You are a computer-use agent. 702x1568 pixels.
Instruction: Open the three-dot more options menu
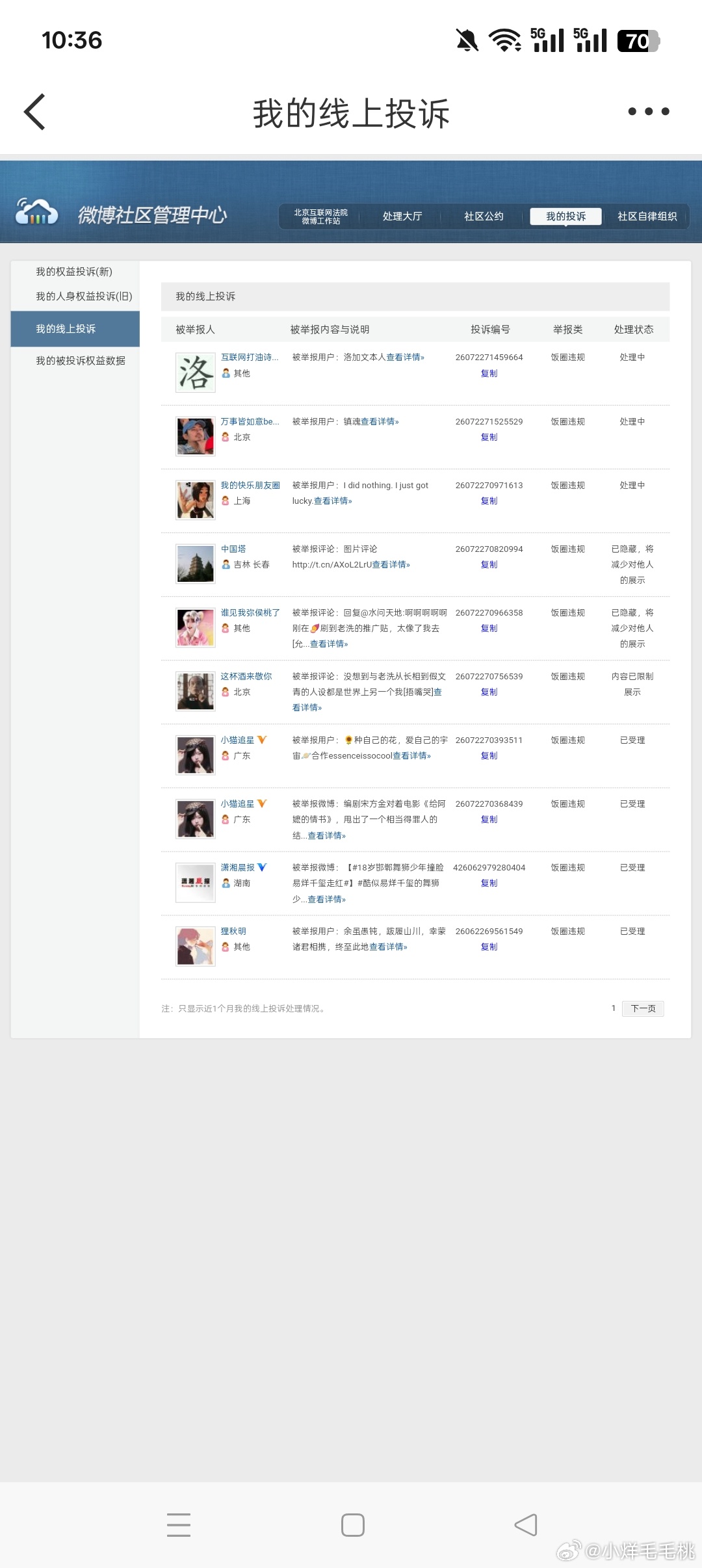pyautogui.click(x=648, y=112)
